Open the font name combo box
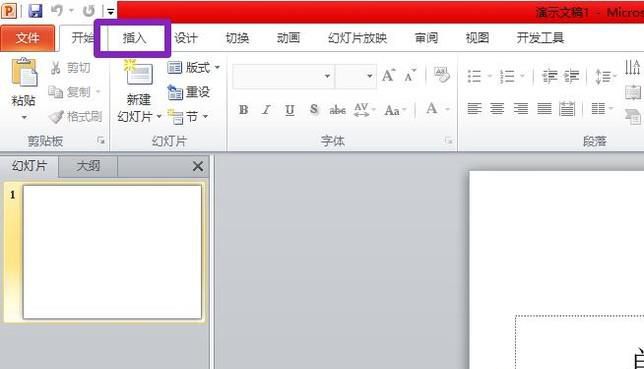Viewport: 644px width, 369px height. pyautogui.click(x=283, y=76)
